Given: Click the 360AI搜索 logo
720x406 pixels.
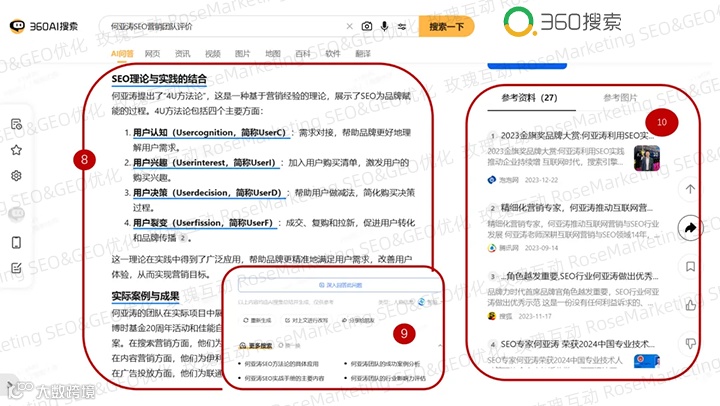Looking at the screenshot, I should [x=44, y=26].
